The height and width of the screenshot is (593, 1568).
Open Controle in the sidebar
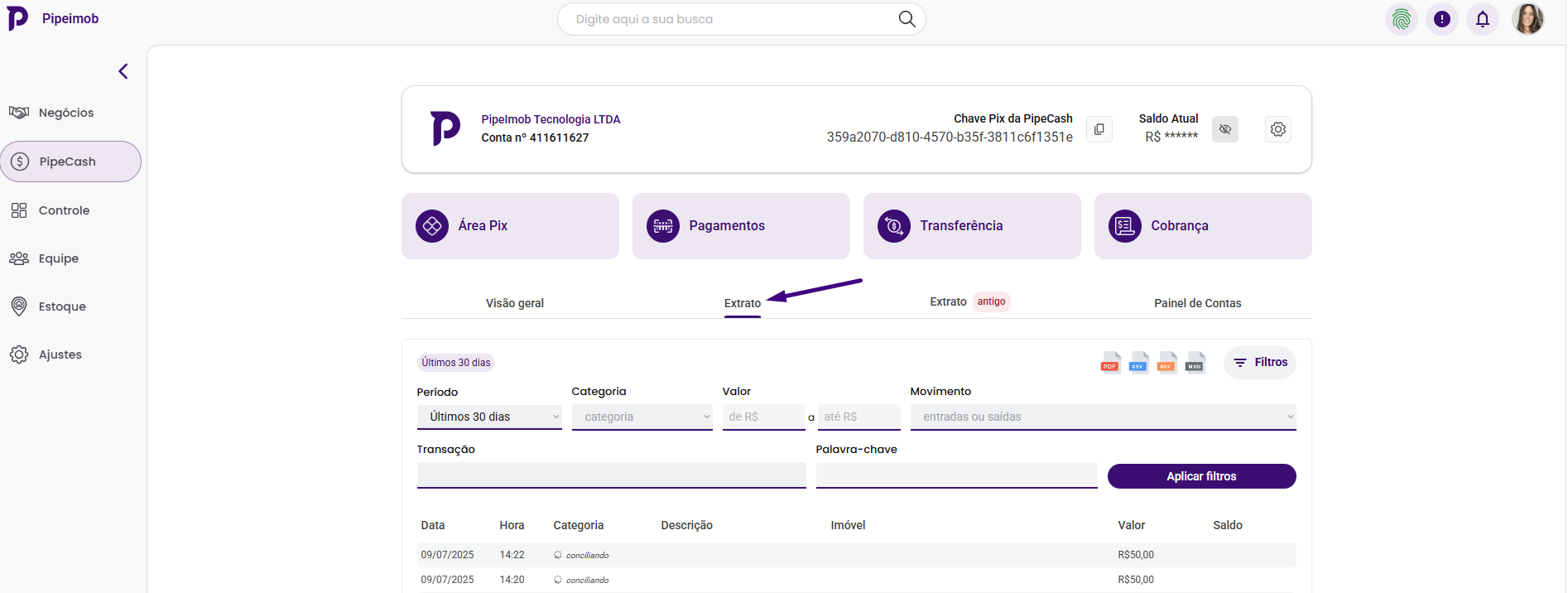(50, 210)
